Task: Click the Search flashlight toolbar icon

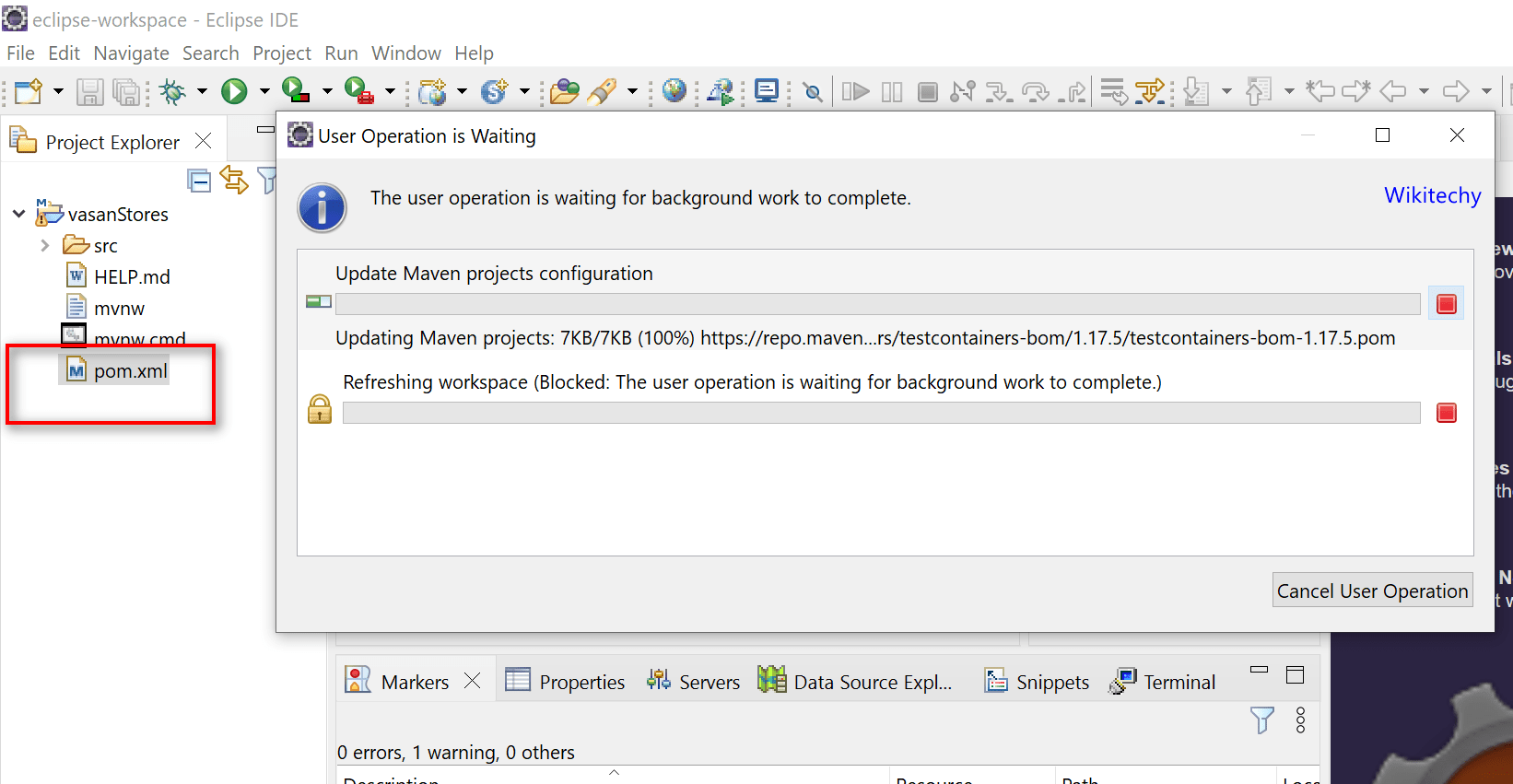Action: click(x=603, y=91)
